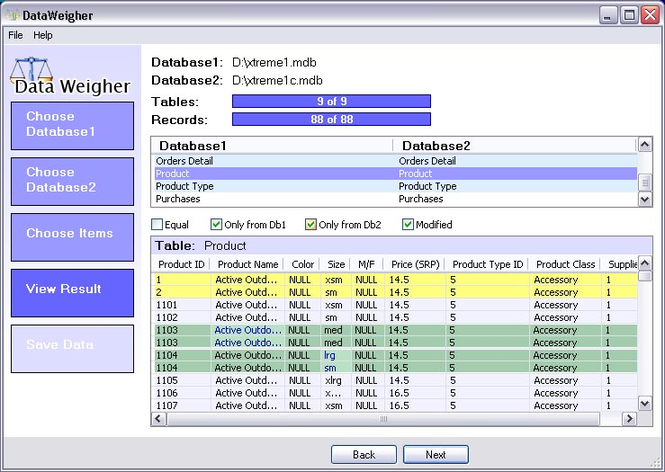Click the Product table scroll-down arrow

pyautogui.click(x=645, y=403)
